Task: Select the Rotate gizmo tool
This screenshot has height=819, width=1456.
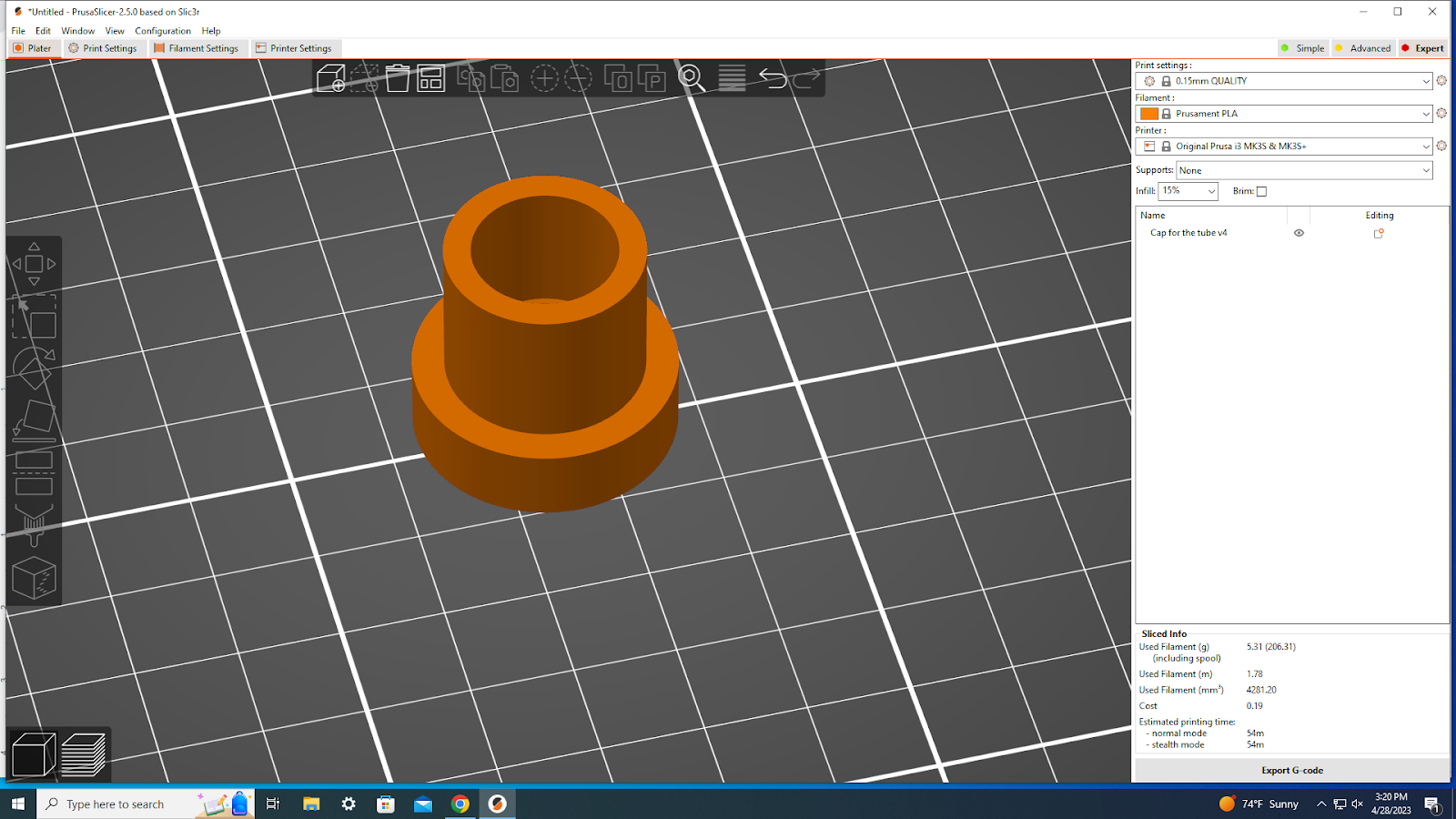Action: click(34, 368)
